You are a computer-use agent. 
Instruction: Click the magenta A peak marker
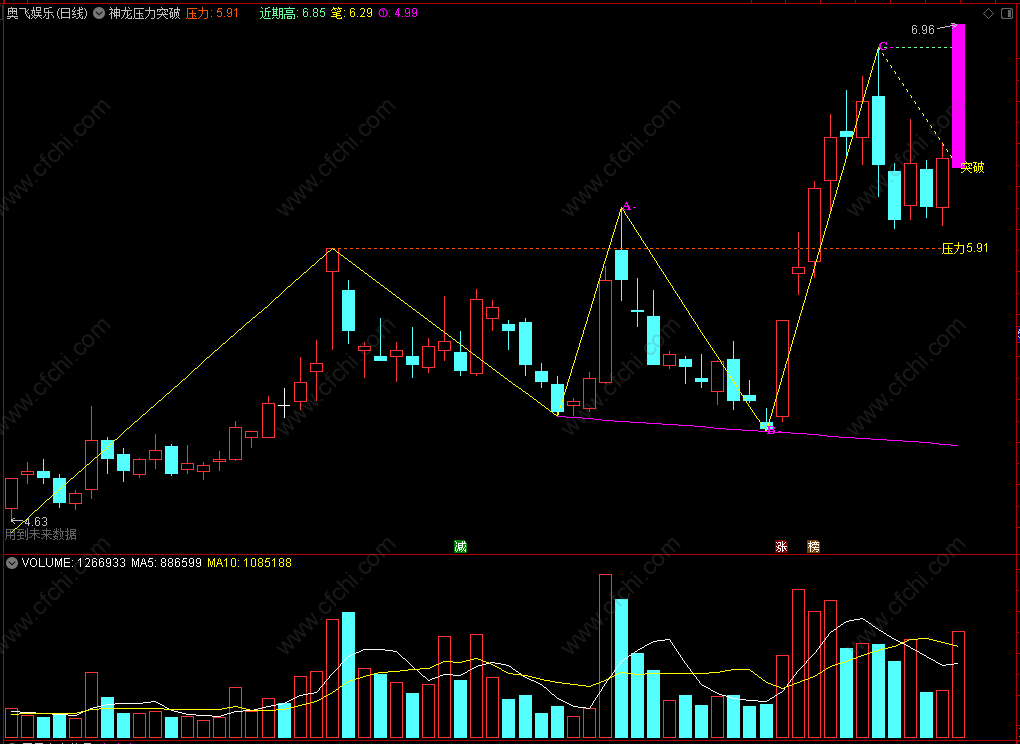coord(626,207)
